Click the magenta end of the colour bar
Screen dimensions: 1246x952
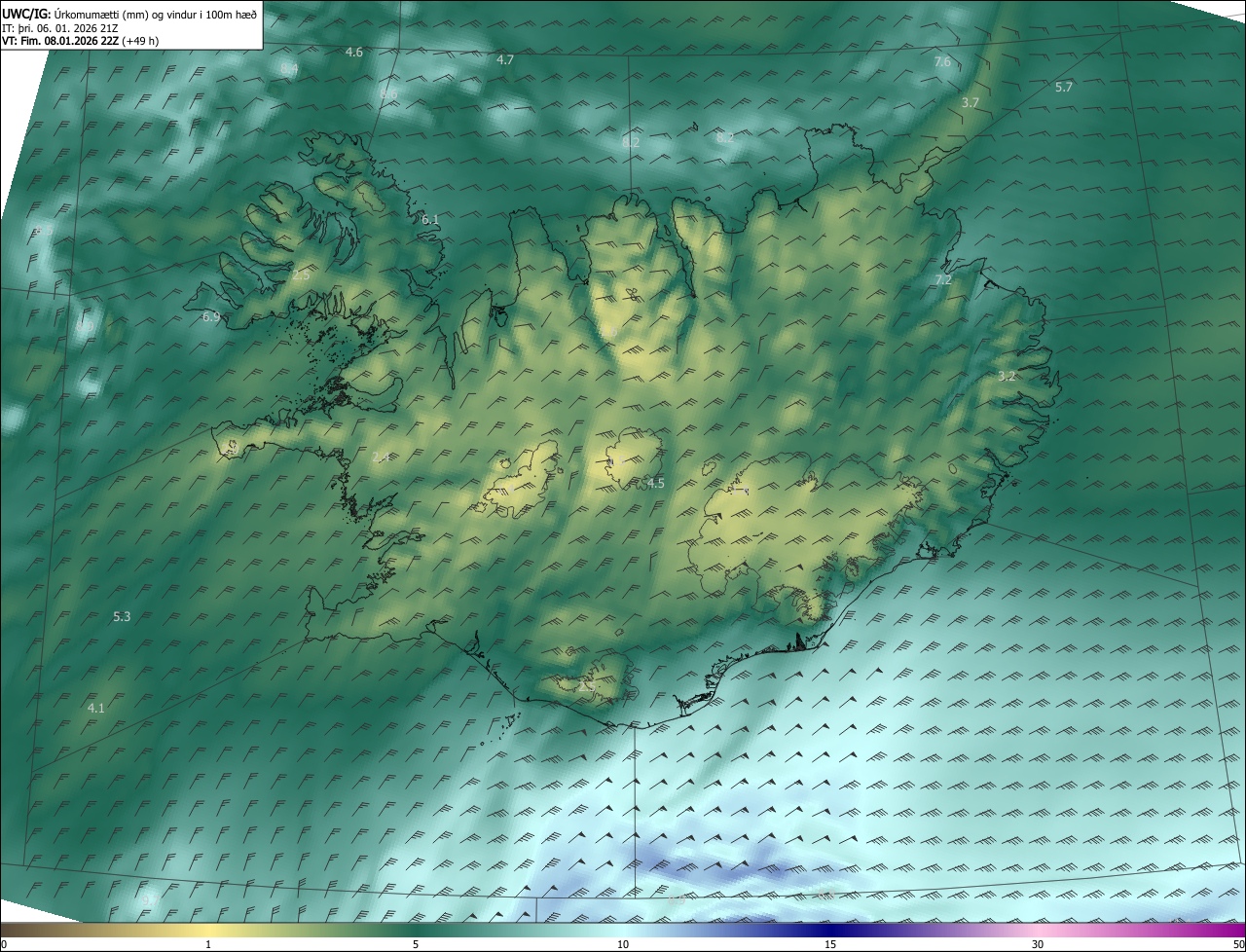[x=1227, y=930]
